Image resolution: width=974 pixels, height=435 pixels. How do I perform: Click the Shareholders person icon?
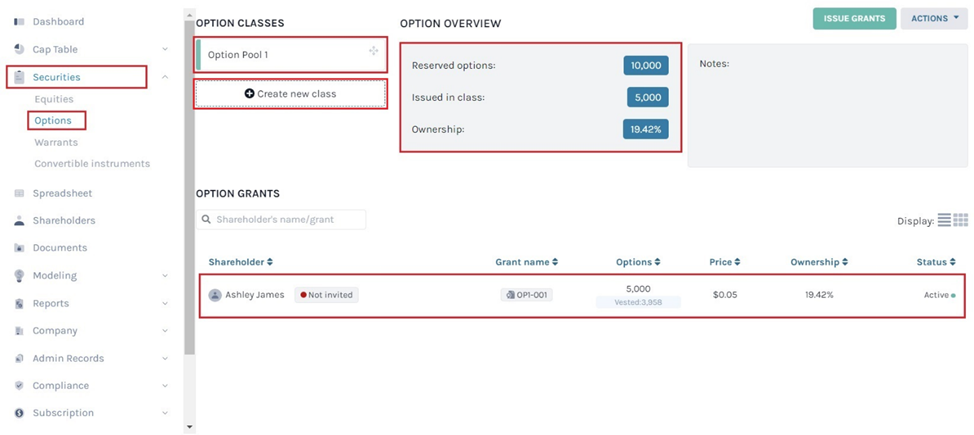[19, 221]
